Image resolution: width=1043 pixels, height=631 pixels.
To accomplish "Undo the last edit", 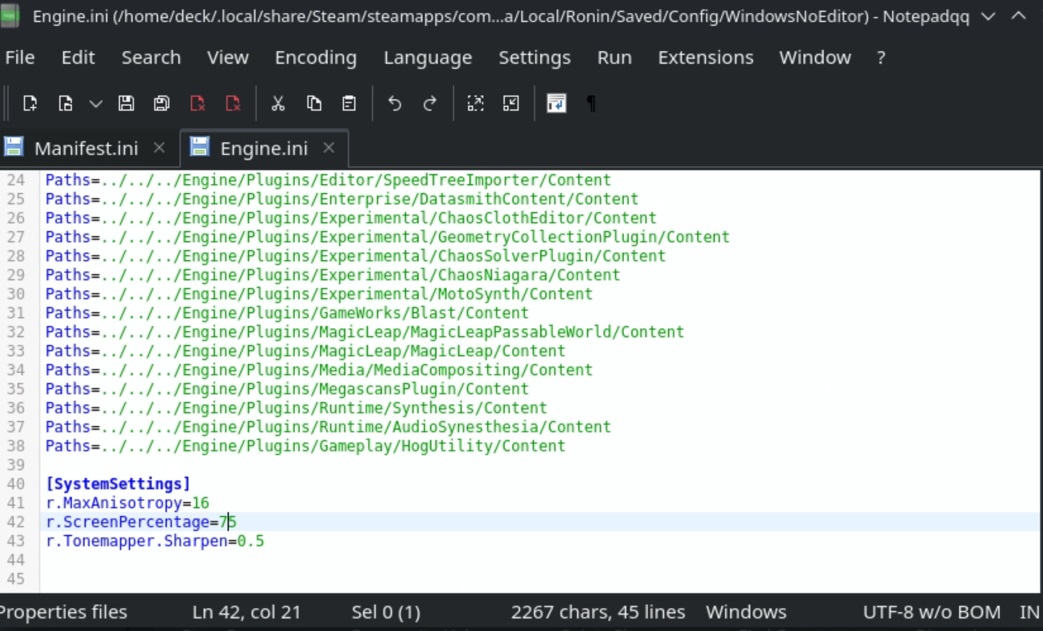I will 395,103.
